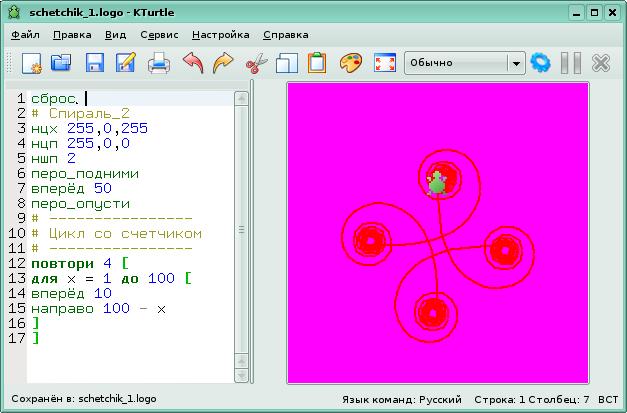Run the script with the blue gear icon
This screenshot has width=627, height=413.
(x=541, y=63)
